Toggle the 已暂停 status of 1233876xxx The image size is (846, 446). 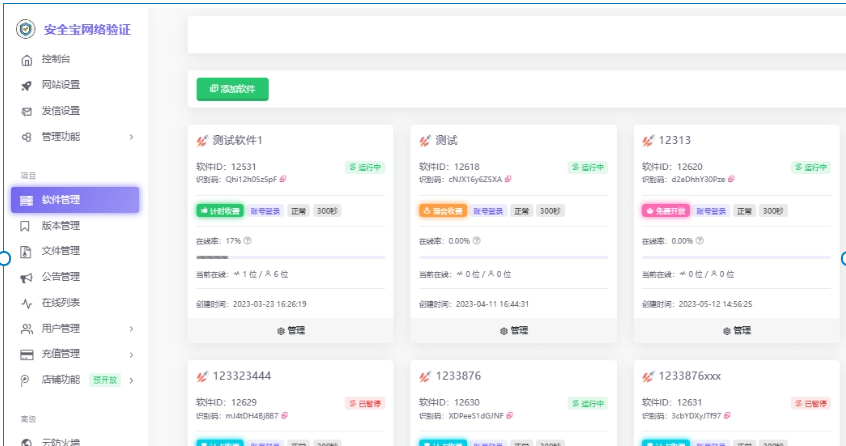click(x=811, y=403)
